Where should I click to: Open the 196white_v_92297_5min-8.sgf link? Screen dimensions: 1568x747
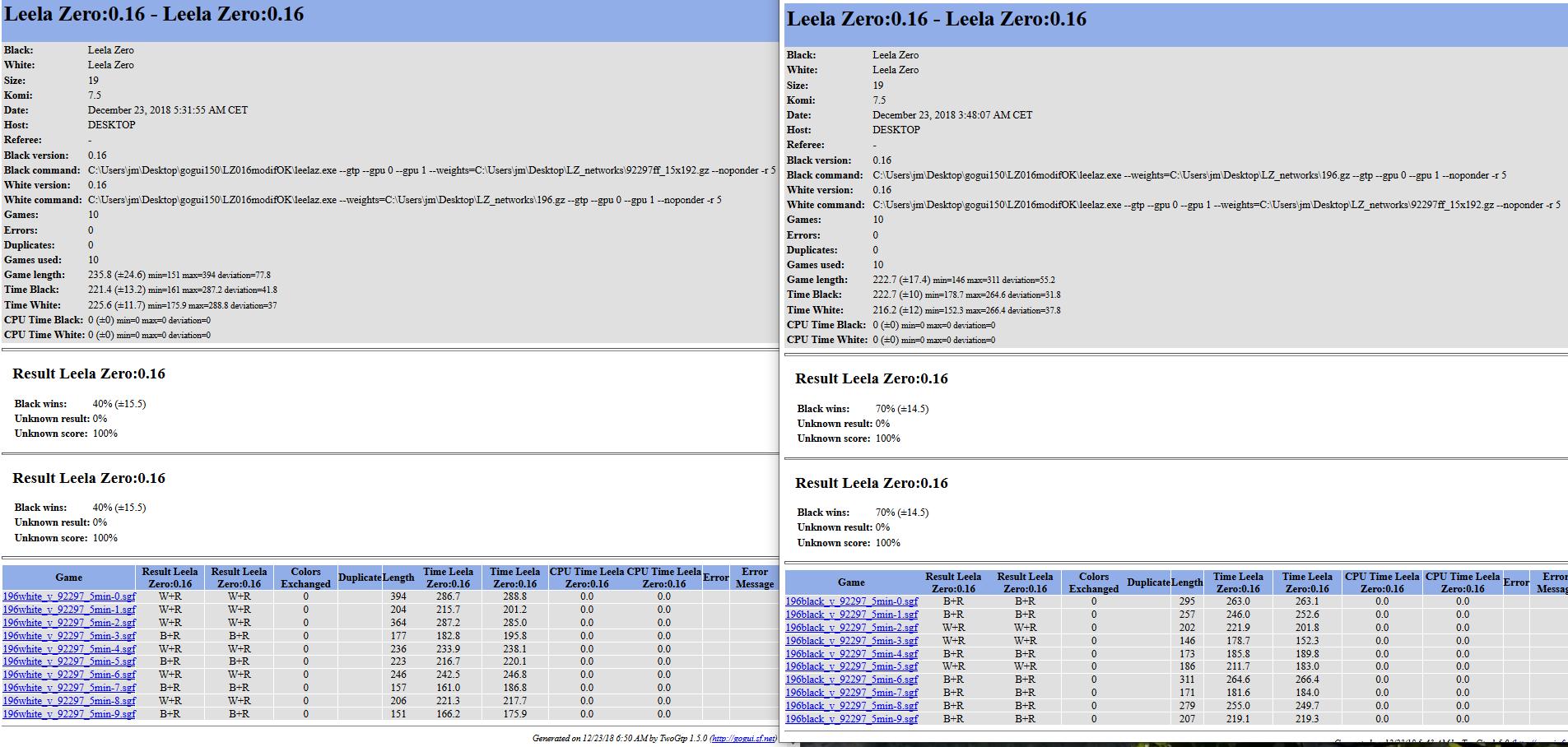[x=69, y=701]
